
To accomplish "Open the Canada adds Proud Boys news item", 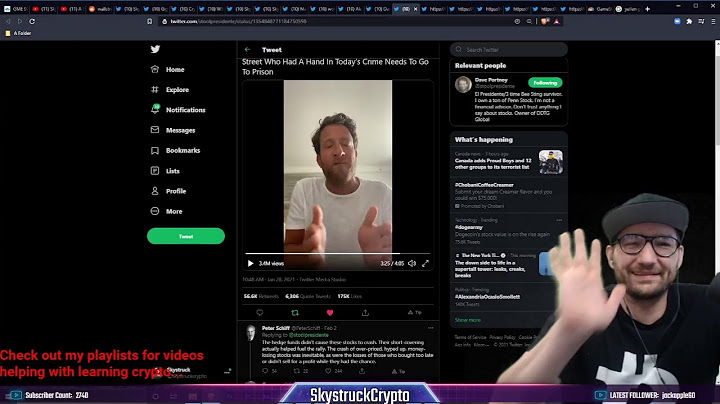I will (x=509, y=162).
